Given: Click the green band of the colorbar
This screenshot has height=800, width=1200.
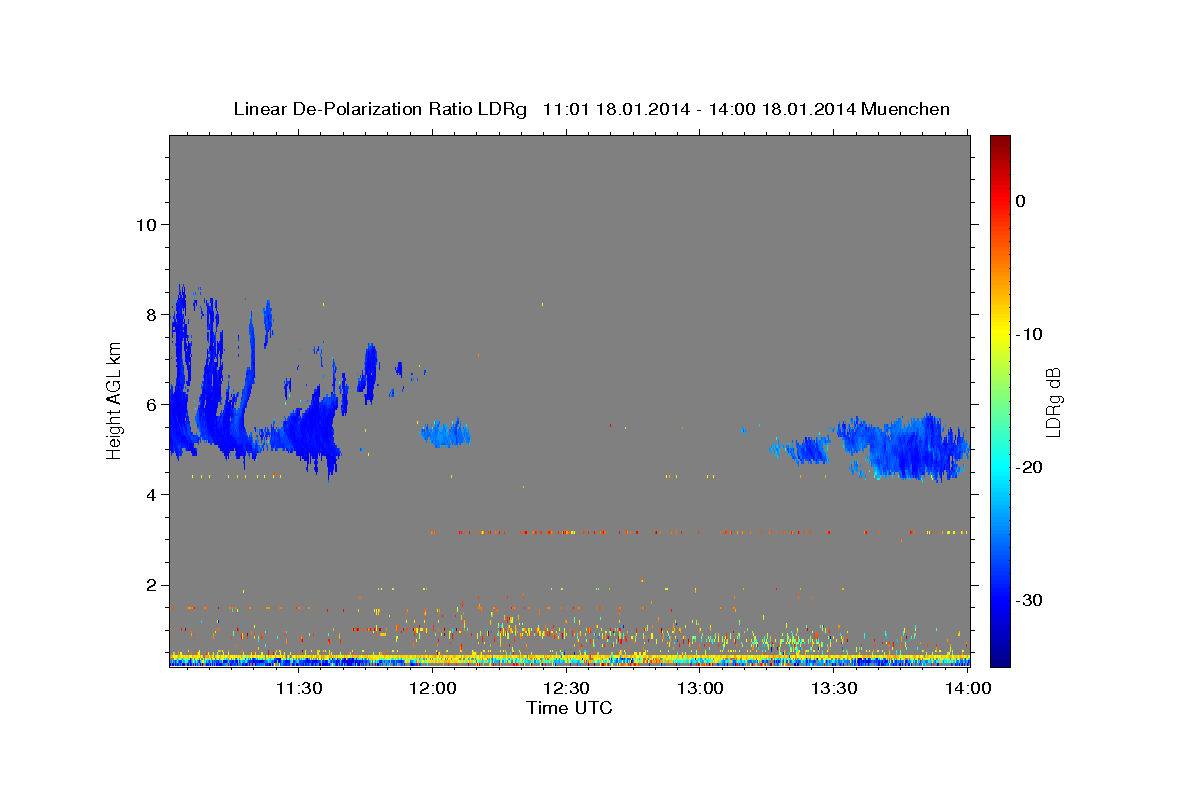Looking at the screenshot, I should point(1000,400).
